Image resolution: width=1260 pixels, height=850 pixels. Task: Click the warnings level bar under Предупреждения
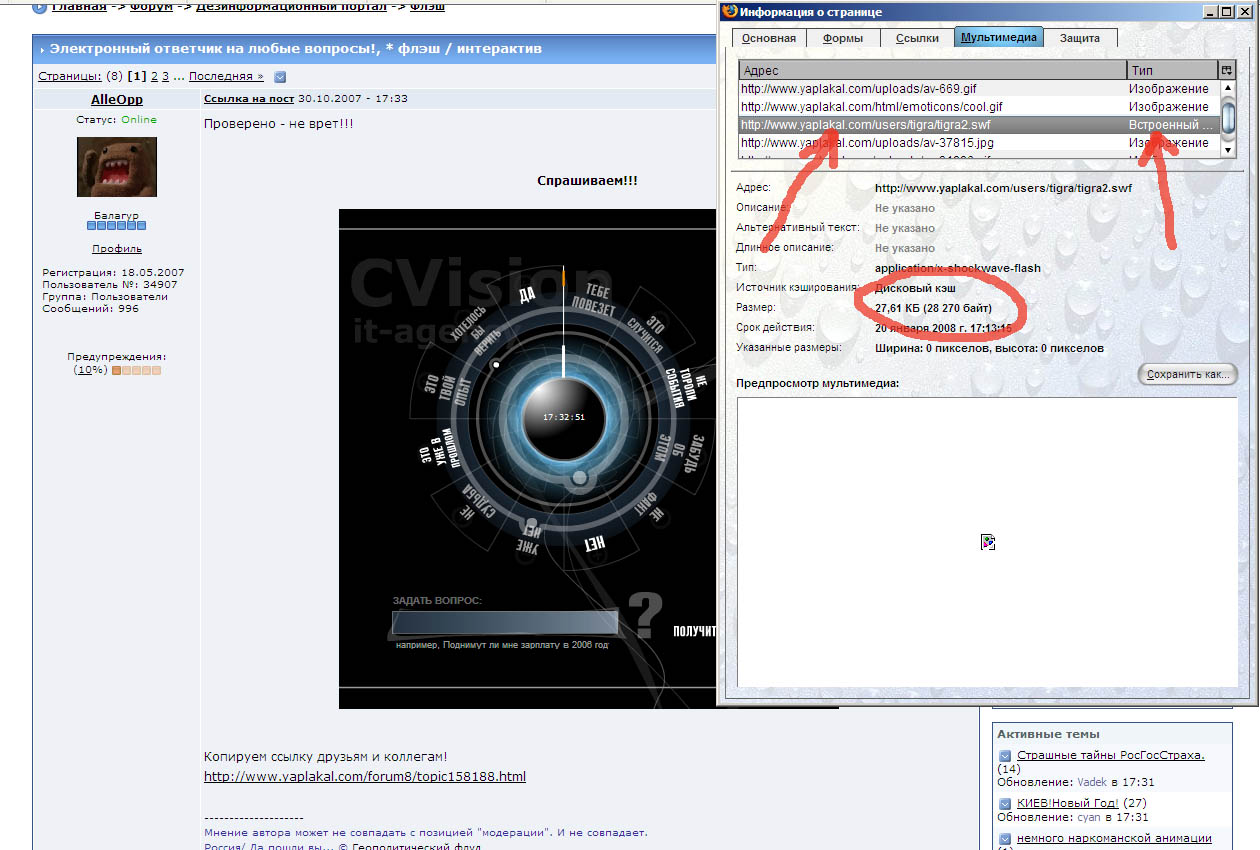click(x=136, y=370)
